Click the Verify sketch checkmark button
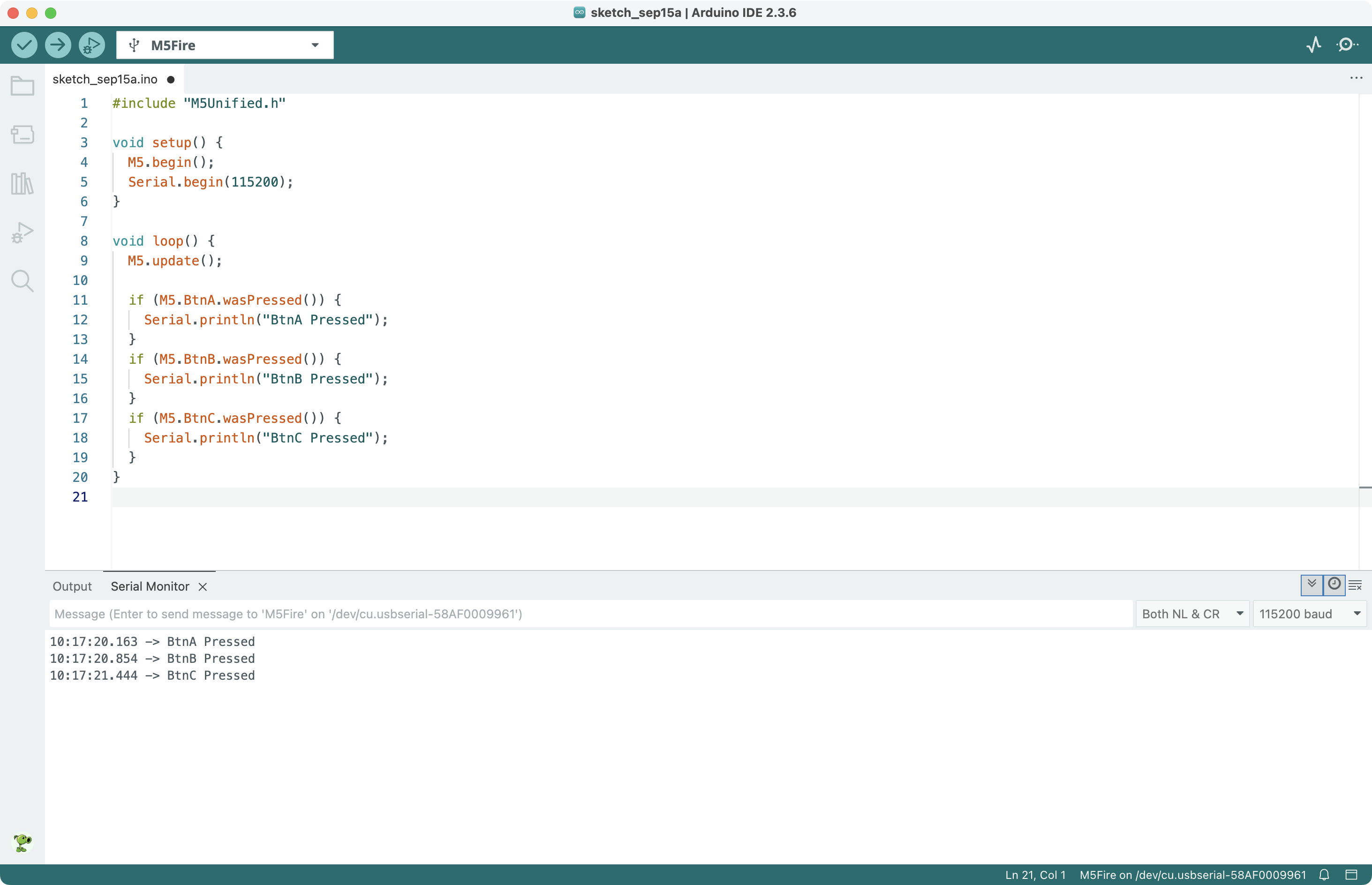This screenshot has width=1372, height=885. 24,45
